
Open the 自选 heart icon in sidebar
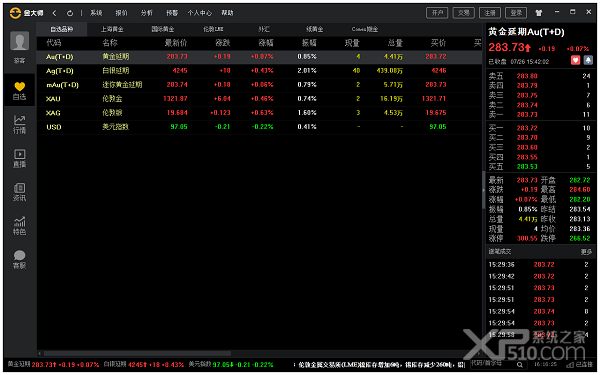point(20,90)
